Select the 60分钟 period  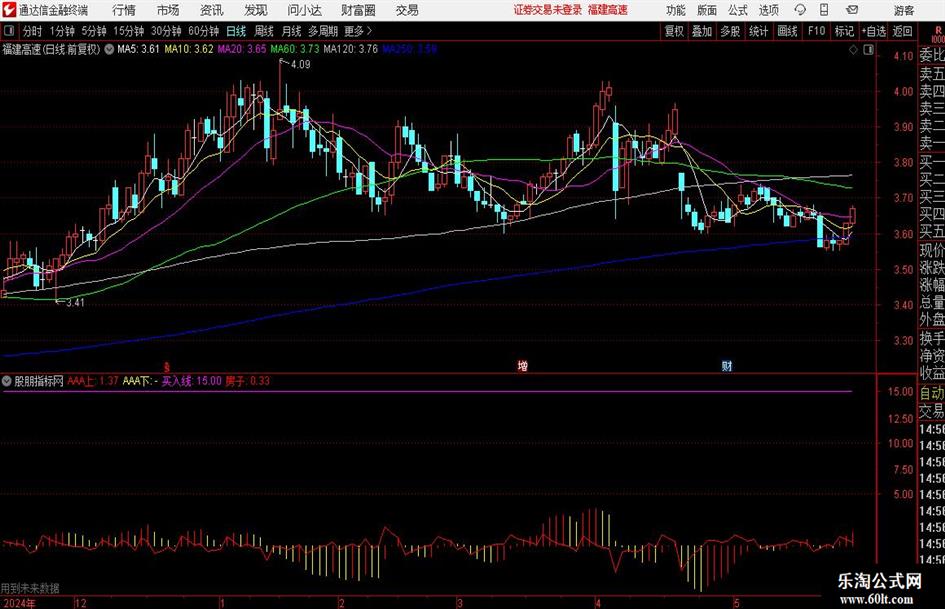[204, 31]
